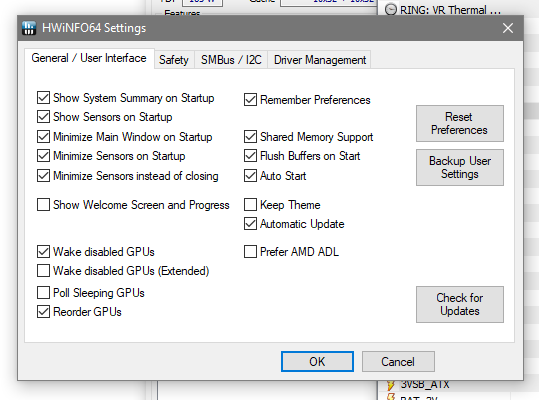Image resolution: width=539 pixels, height=400 pixels.
Task: Confirm settings with OK
Action: (317, 362)
